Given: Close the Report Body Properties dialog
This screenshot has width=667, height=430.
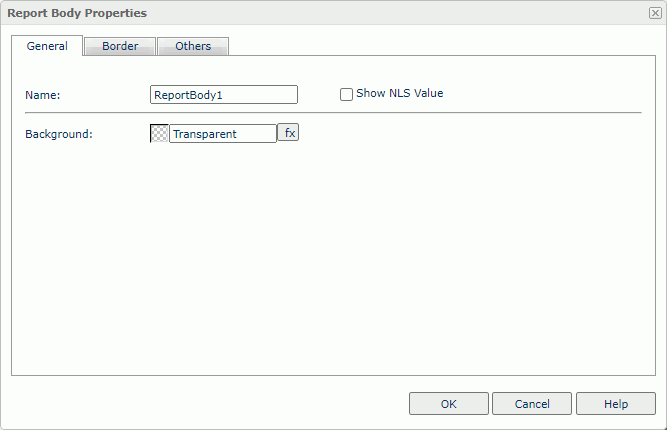Looking at the screenshot, I should click(655, 13).
